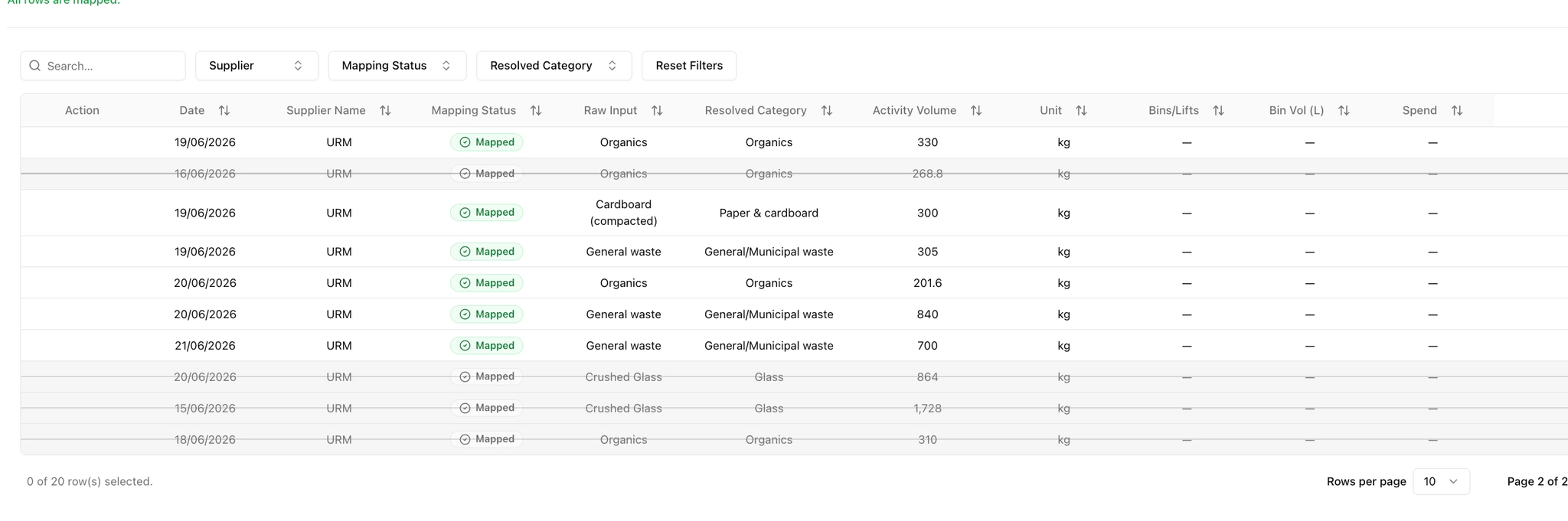Click activity volume 310 cell
The image size is (1568, 521).
point(927,440)
